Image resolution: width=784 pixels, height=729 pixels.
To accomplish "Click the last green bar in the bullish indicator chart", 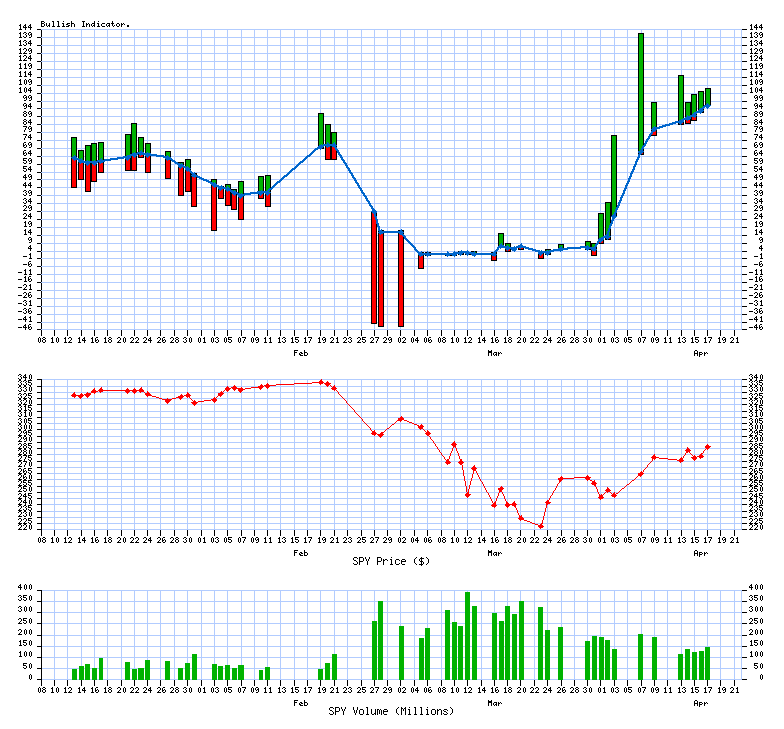I will (707, 96).
